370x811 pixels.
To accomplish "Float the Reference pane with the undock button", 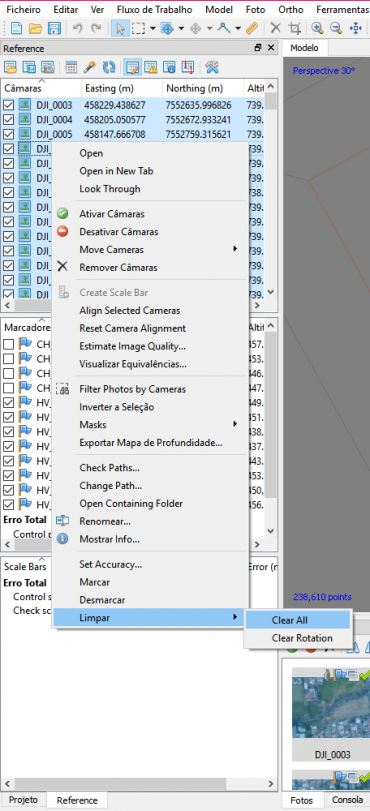I will coord(258,48).
